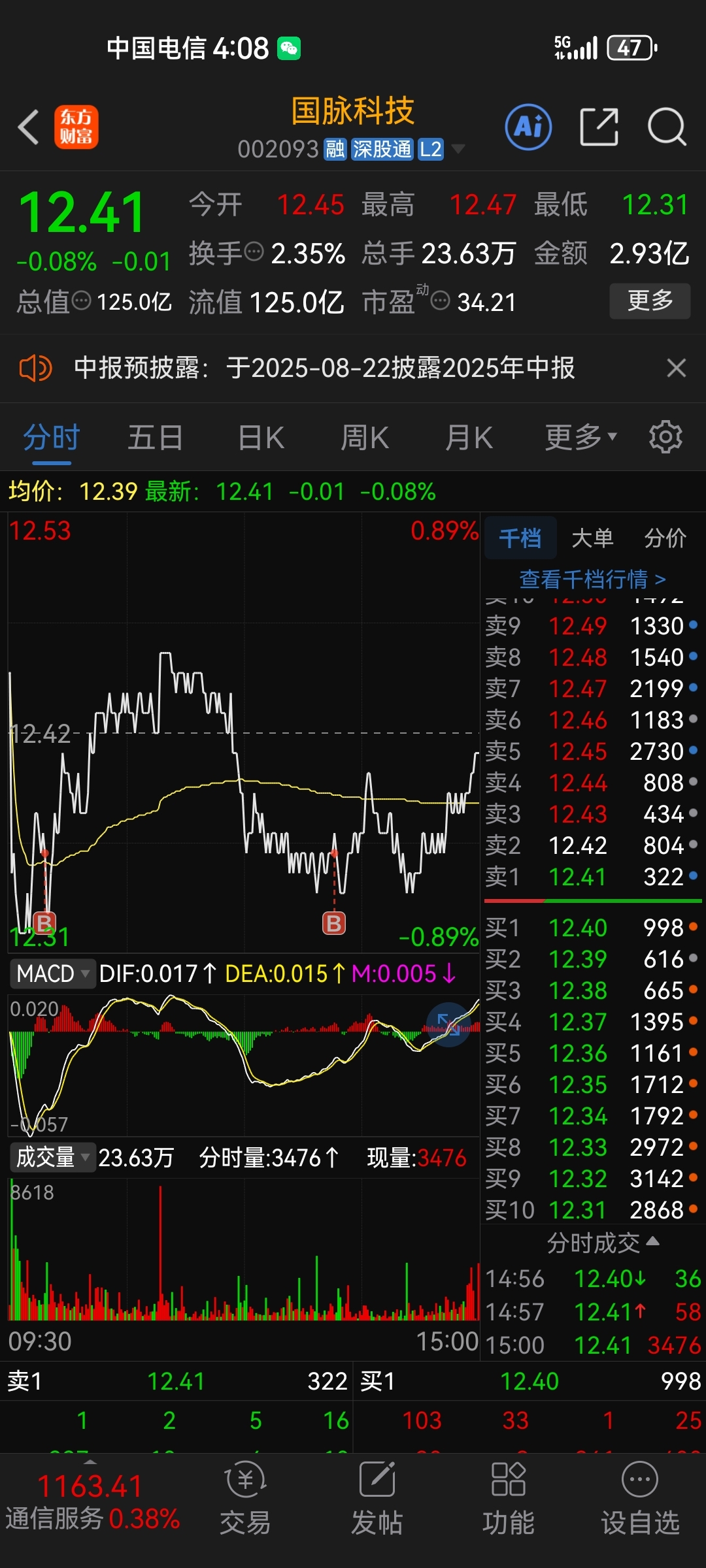Screen dimensions: 706x1568
Task: Tap the 卖7 12.47 2199 row
Action: [592, 689]
